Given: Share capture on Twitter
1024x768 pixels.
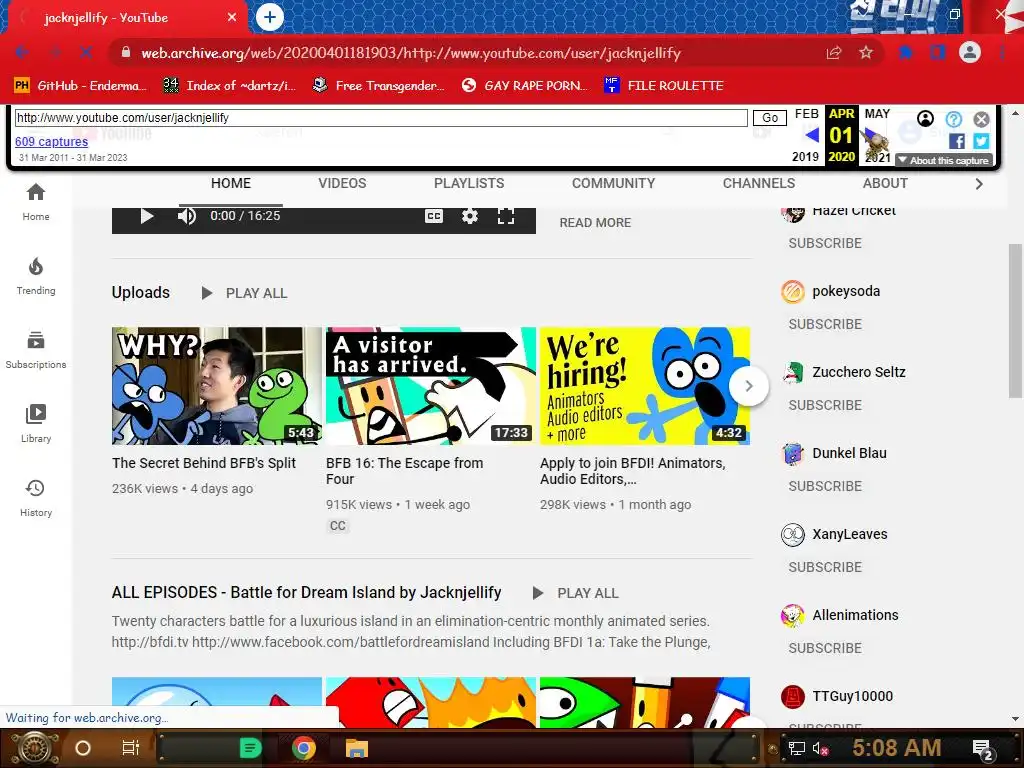Looking at the screenshot, I should point(981,141).
